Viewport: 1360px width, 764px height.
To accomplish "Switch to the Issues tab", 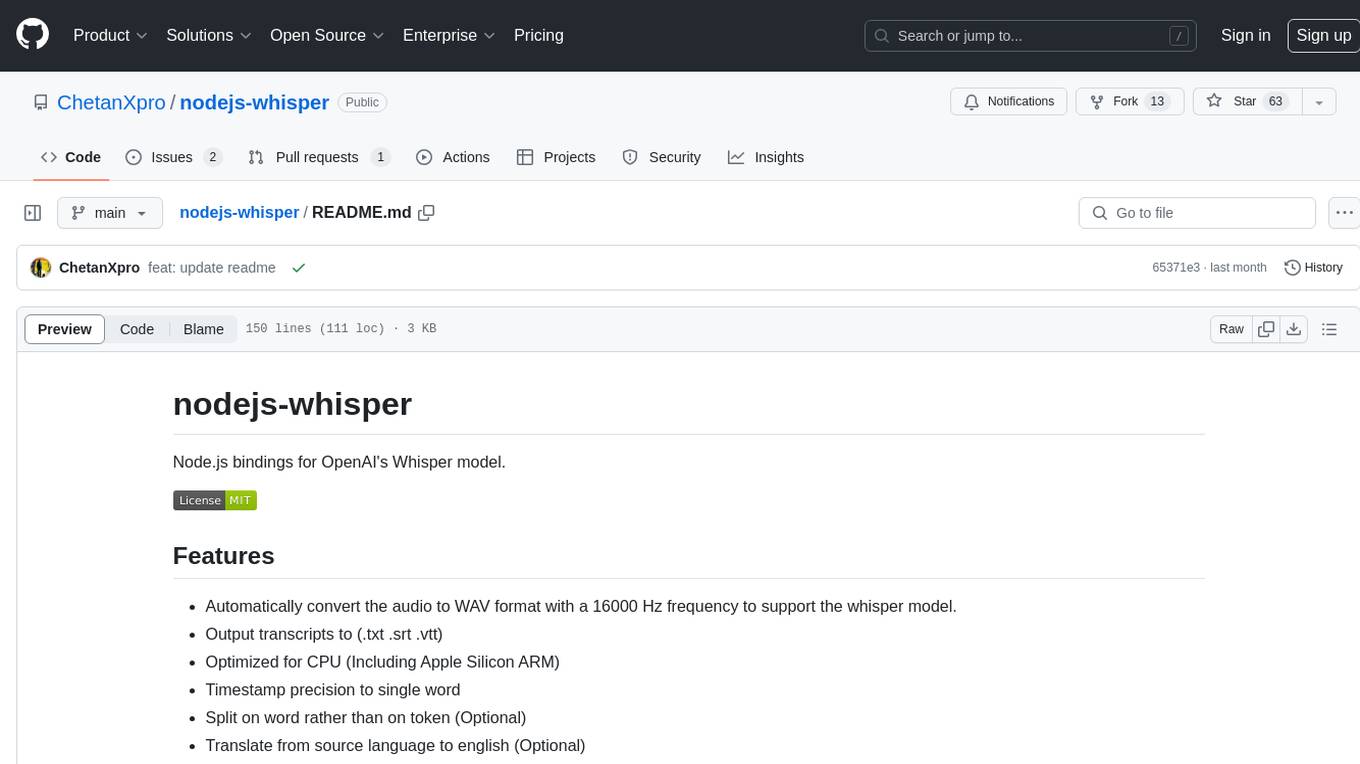I will (x=173, y=157).
